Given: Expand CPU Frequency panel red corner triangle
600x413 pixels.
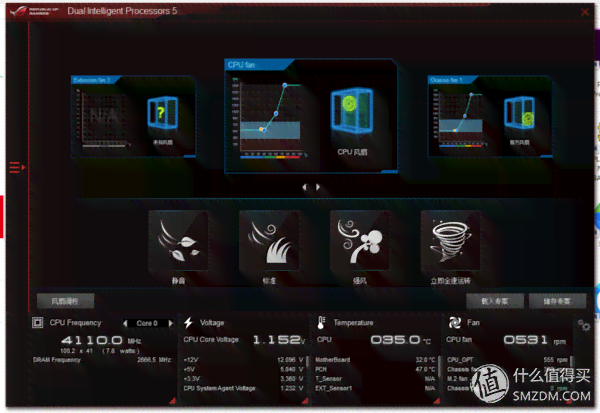Looking at the screenshot, I should (x=173, y=401).
